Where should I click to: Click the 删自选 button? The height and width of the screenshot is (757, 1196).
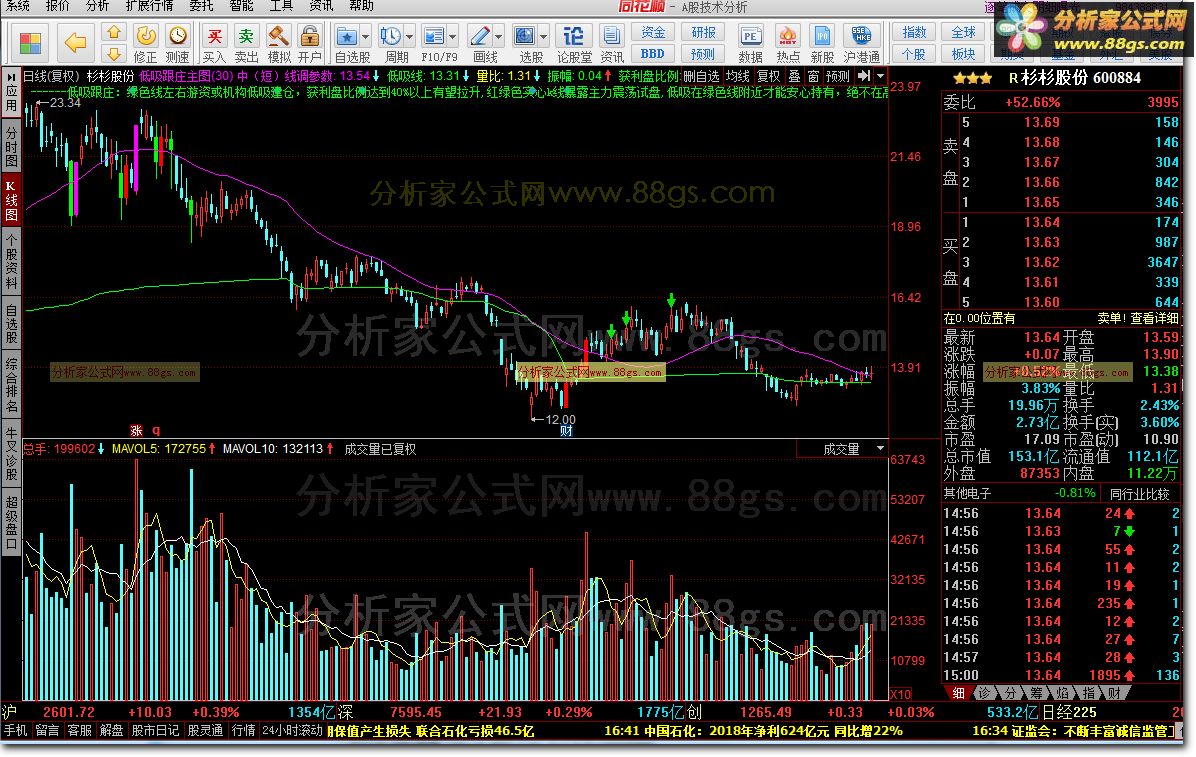pyautogui.click(x=702, y=76)
